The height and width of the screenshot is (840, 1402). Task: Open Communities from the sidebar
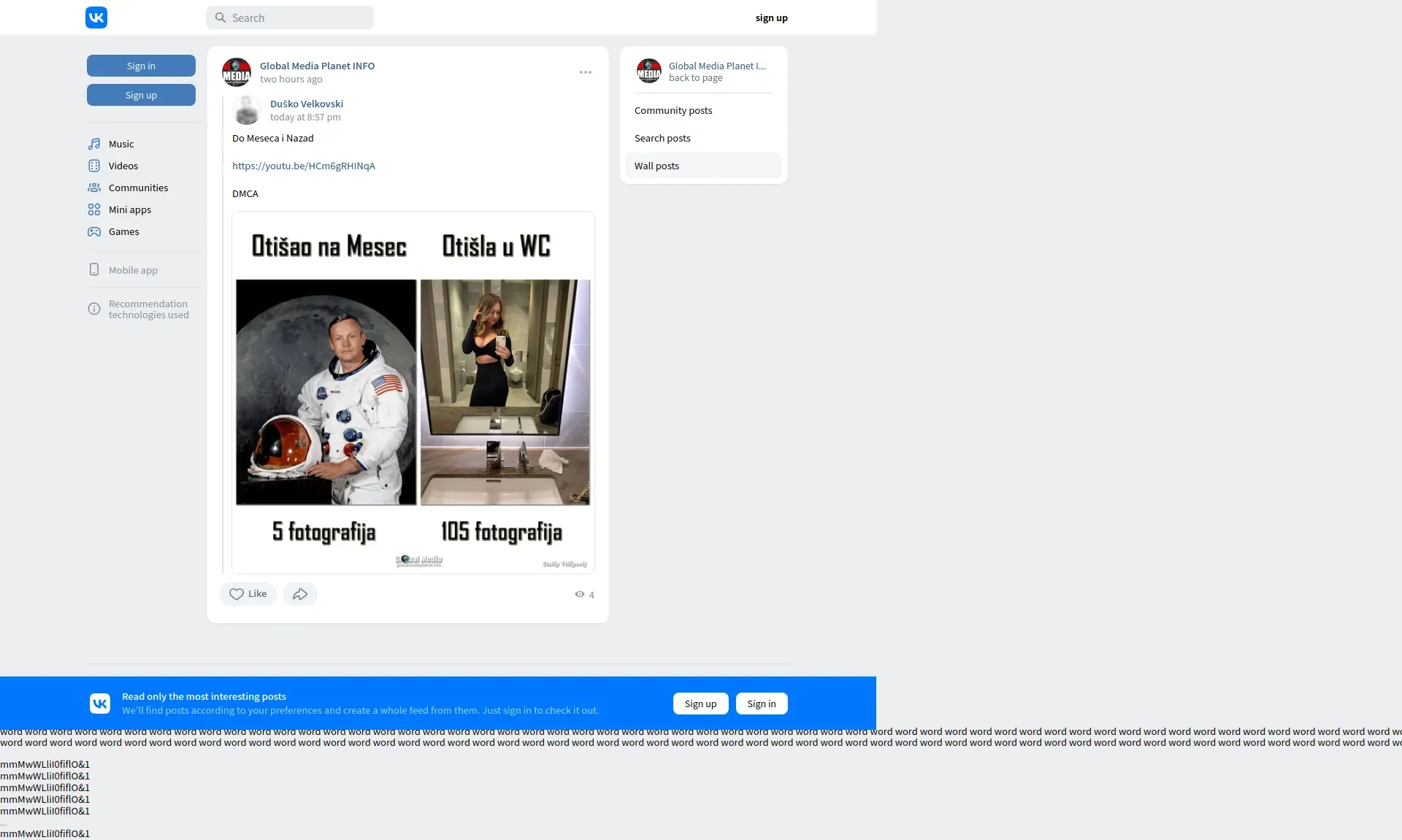(138, 188)
